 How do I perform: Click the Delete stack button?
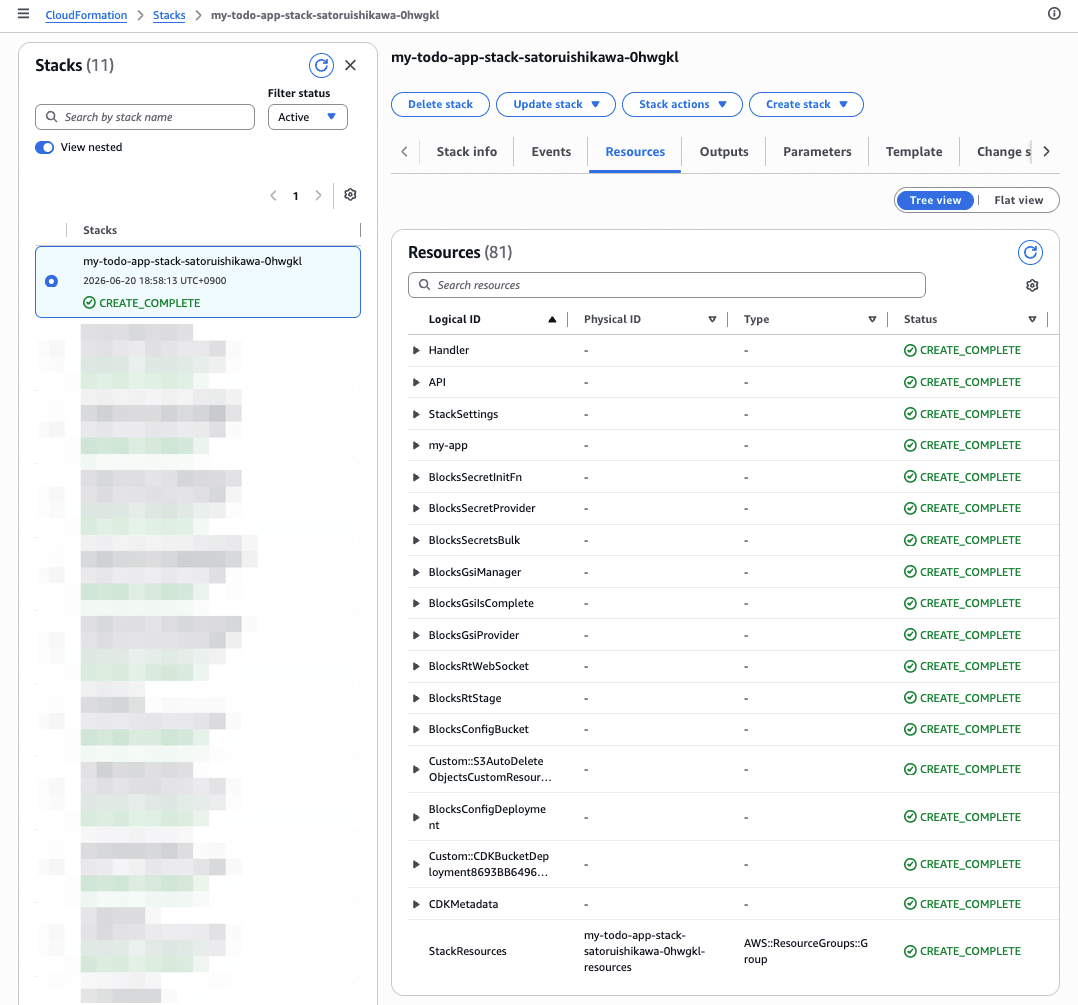tap(440, 104)
